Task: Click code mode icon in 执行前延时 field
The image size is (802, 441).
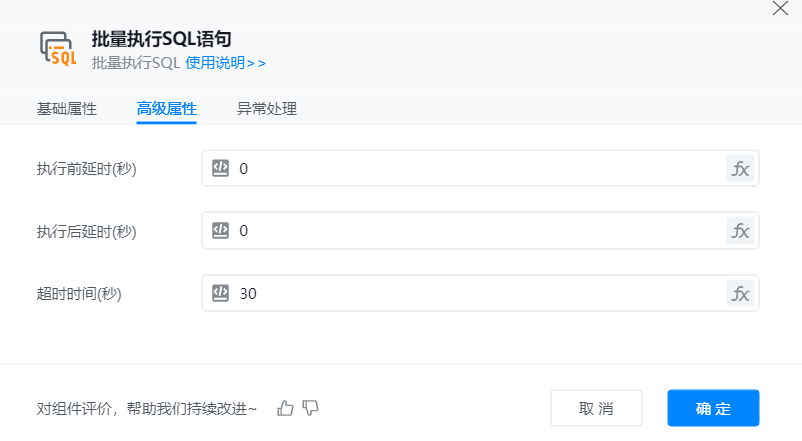Action: pyautogui.click(x=221, y=169)
